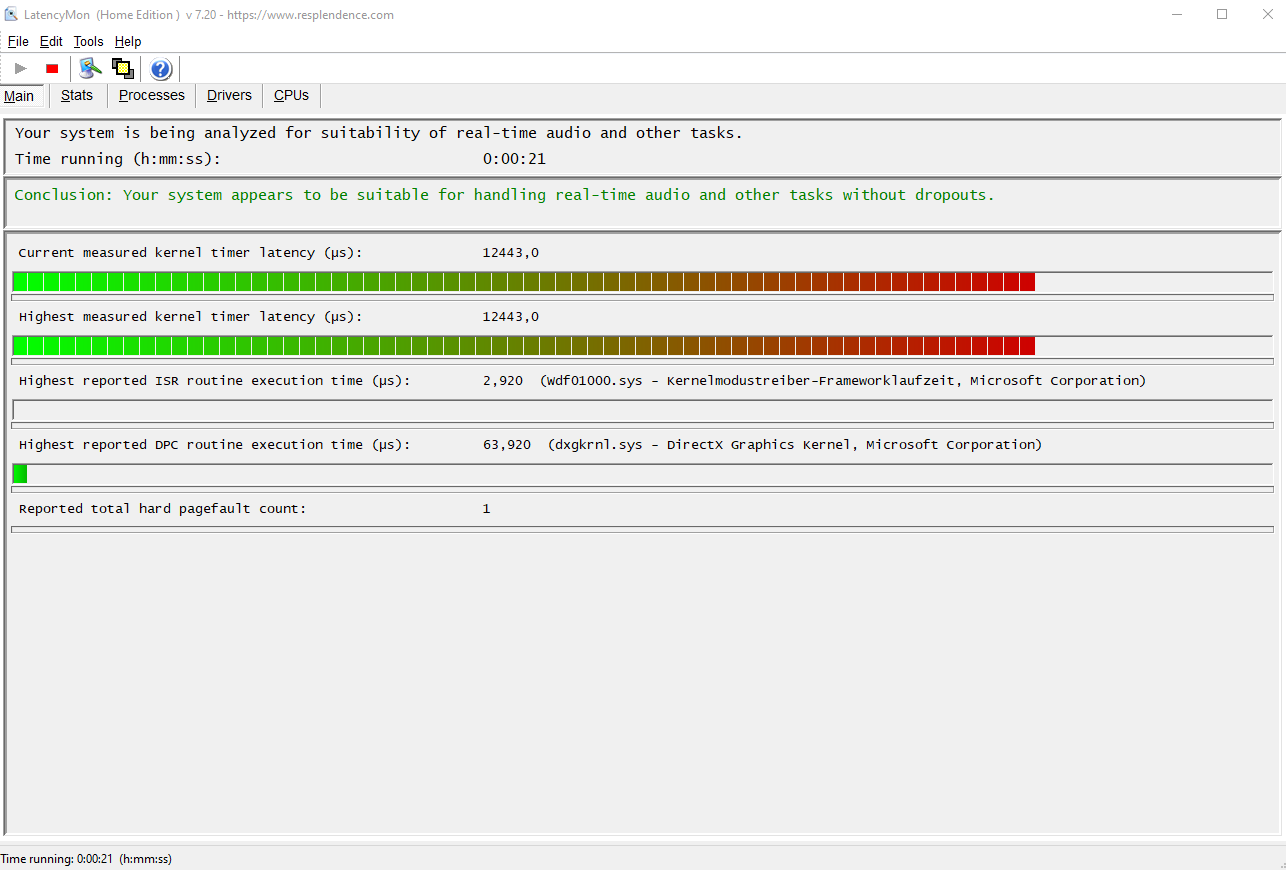Open the Help menu
Viewport: 1286px width, 870px height.
pyautogui.click(x=128, y=42)
